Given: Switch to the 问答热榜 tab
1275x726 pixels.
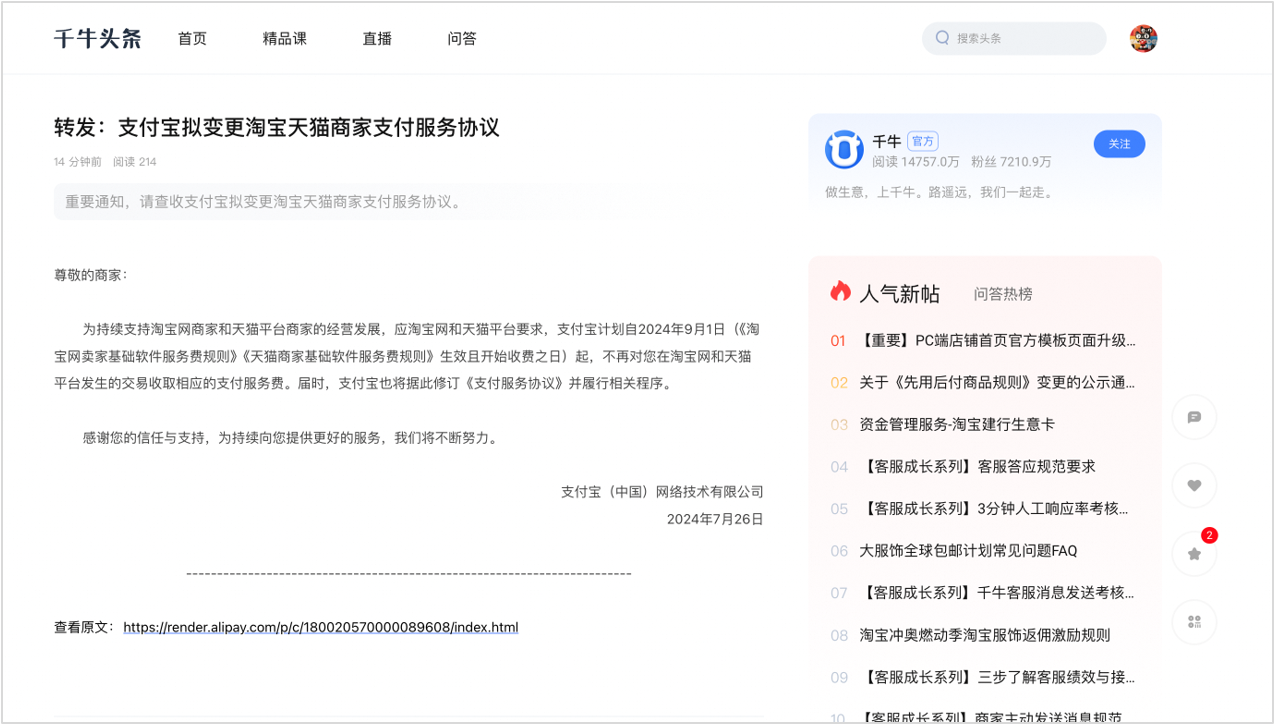Looking at the screenshot, I should (x=1003, y=294).
